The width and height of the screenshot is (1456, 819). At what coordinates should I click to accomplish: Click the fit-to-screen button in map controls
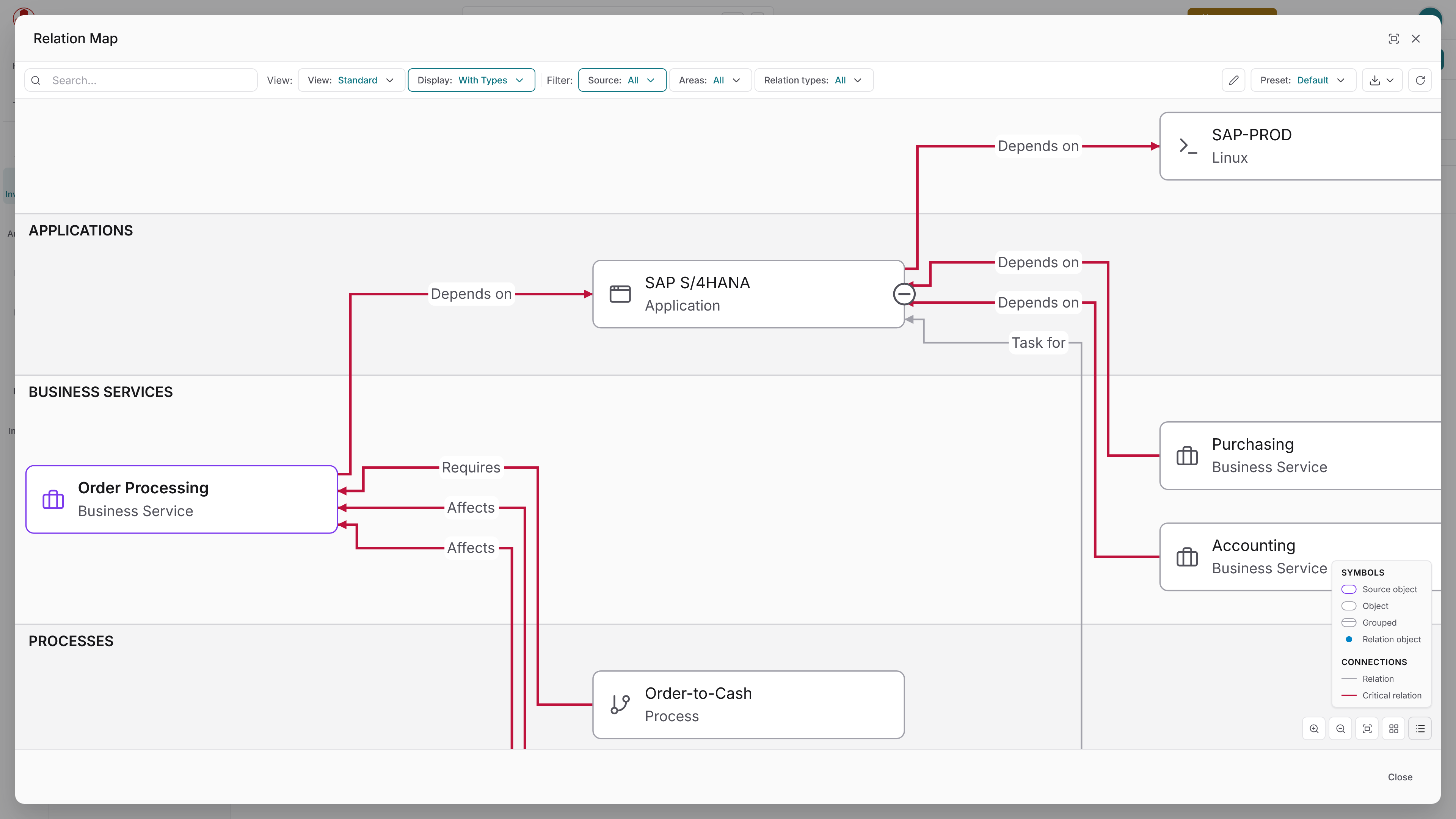[1367, 729]
